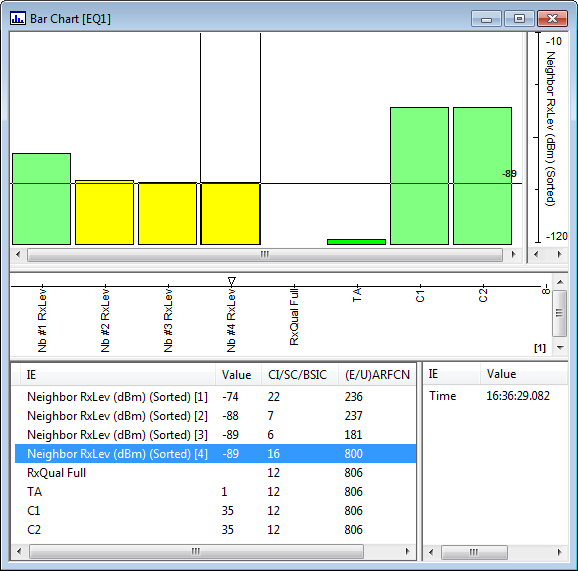Click the green C1 bar

[x=419, y=176]
